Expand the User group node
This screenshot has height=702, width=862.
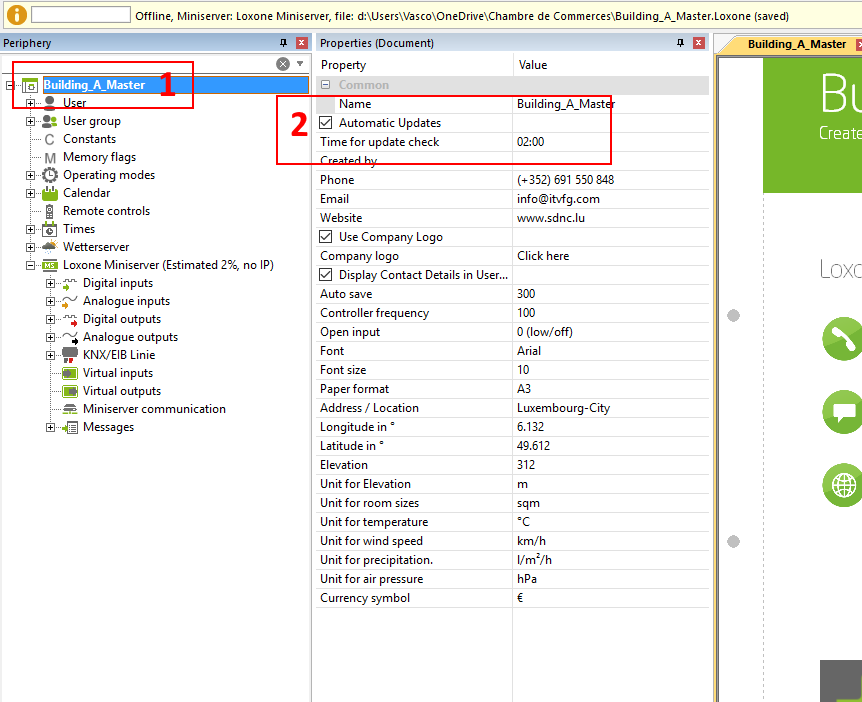pos(30,121)
